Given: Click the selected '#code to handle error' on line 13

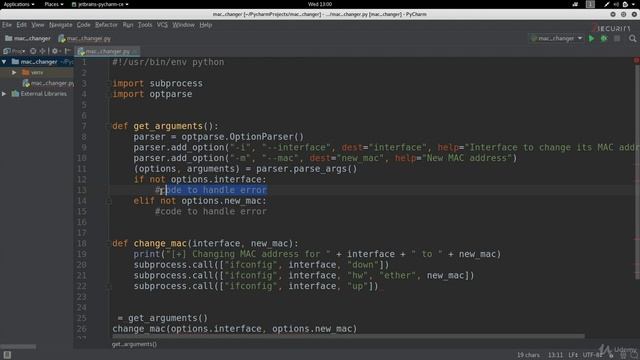Looking at the screenshot, I should [211, 190].
